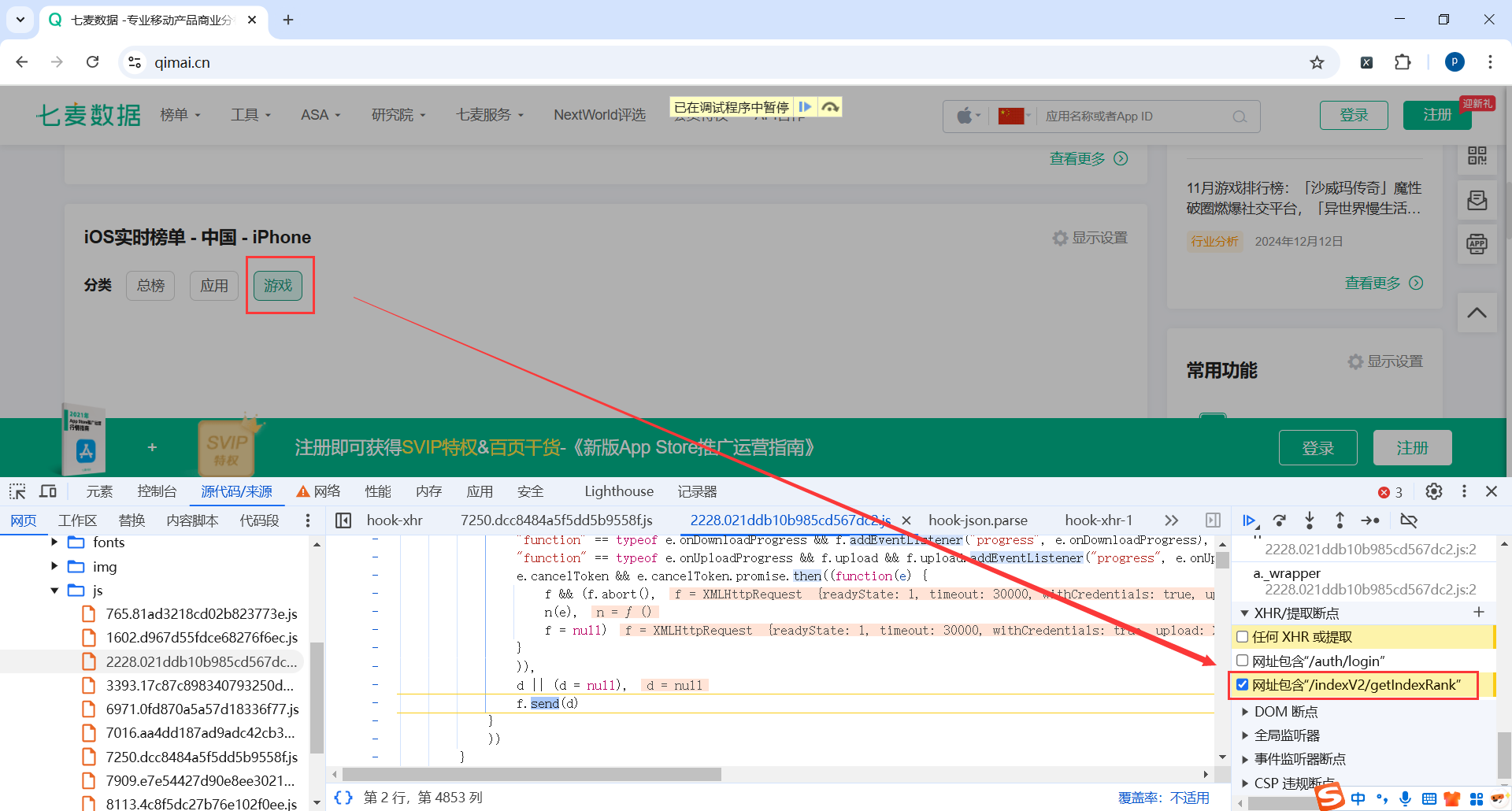Open the Chrome profile avatar
Screen dimensions: 1512x811
coord(1455,62)
